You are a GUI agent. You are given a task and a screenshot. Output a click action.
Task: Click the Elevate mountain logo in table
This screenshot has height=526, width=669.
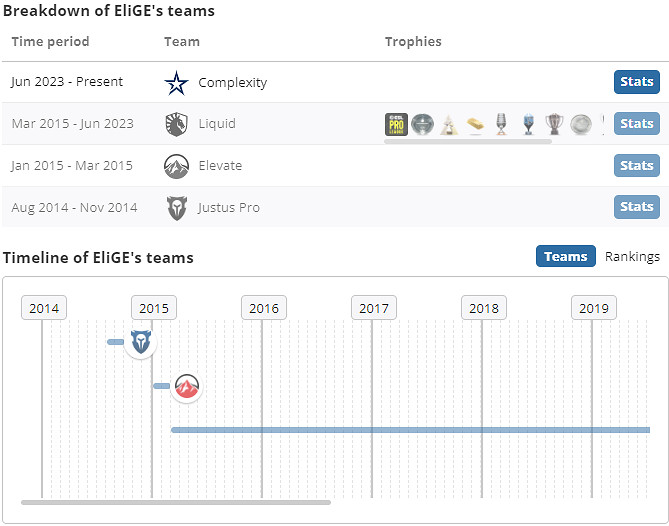pos(176,166)
